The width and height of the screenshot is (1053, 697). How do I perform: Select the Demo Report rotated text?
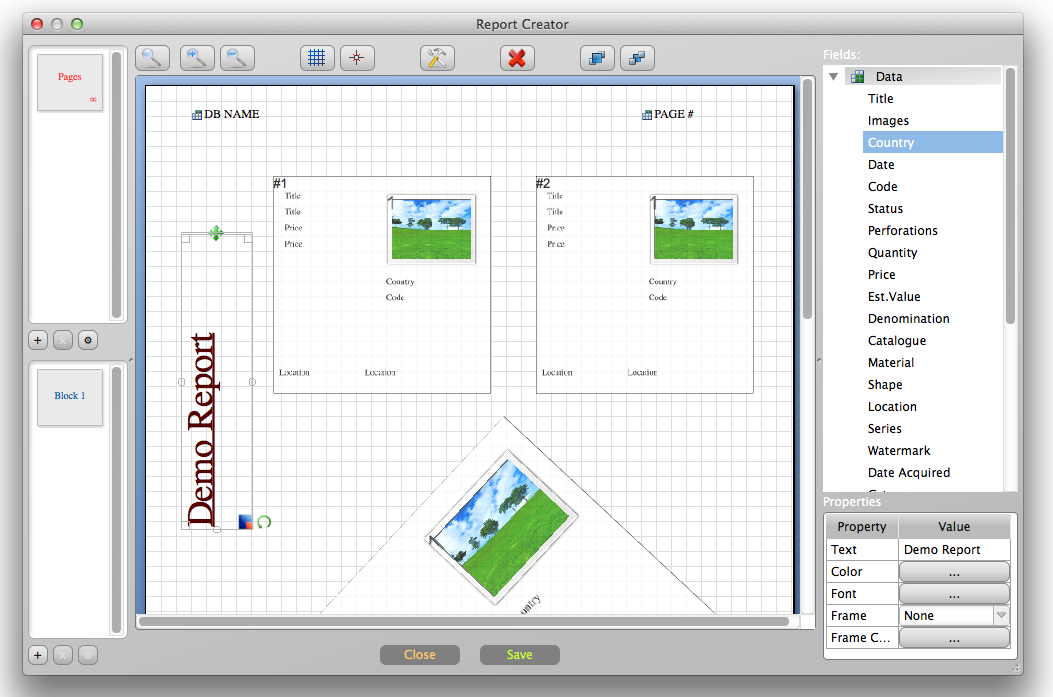pos(202,430)
